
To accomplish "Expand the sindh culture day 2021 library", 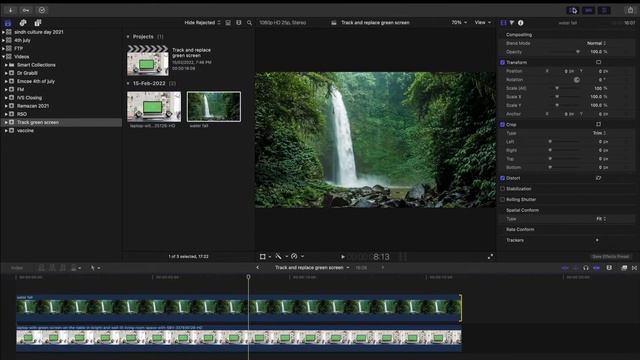I will coord(3,32).
